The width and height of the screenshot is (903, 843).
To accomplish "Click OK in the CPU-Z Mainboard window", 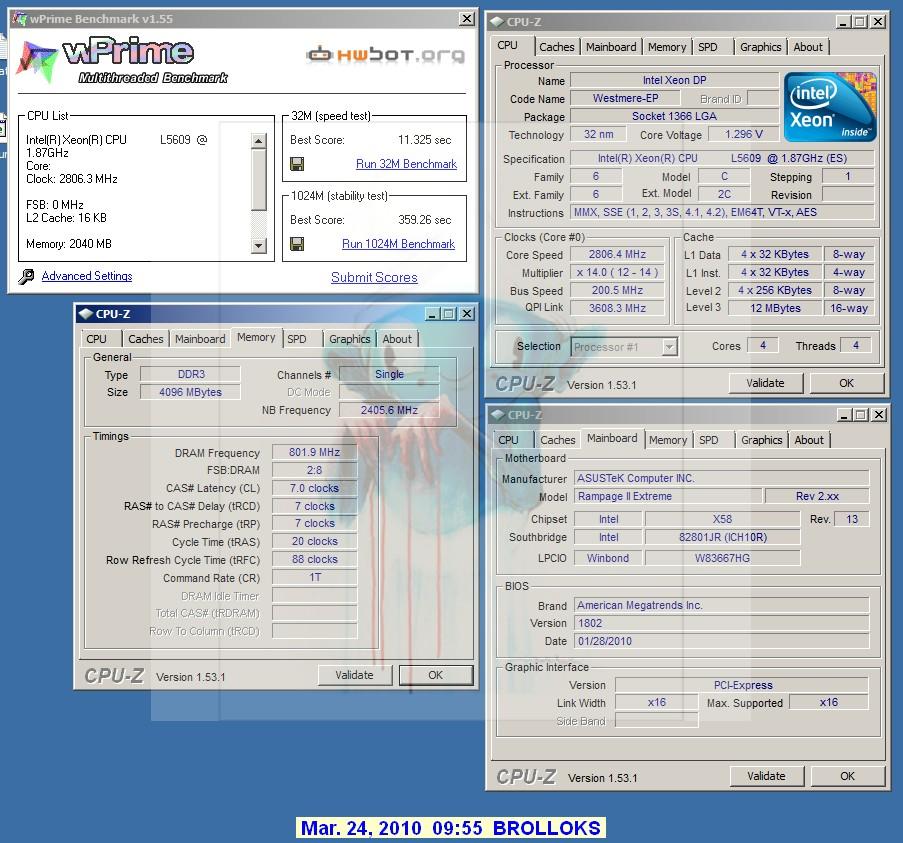I will (847, 776).
